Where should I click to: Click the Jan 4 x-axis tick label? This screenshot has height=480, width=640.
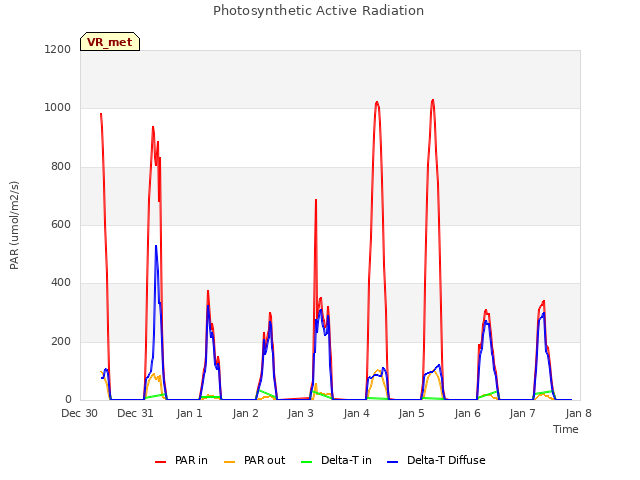click(x=356, y=413)
